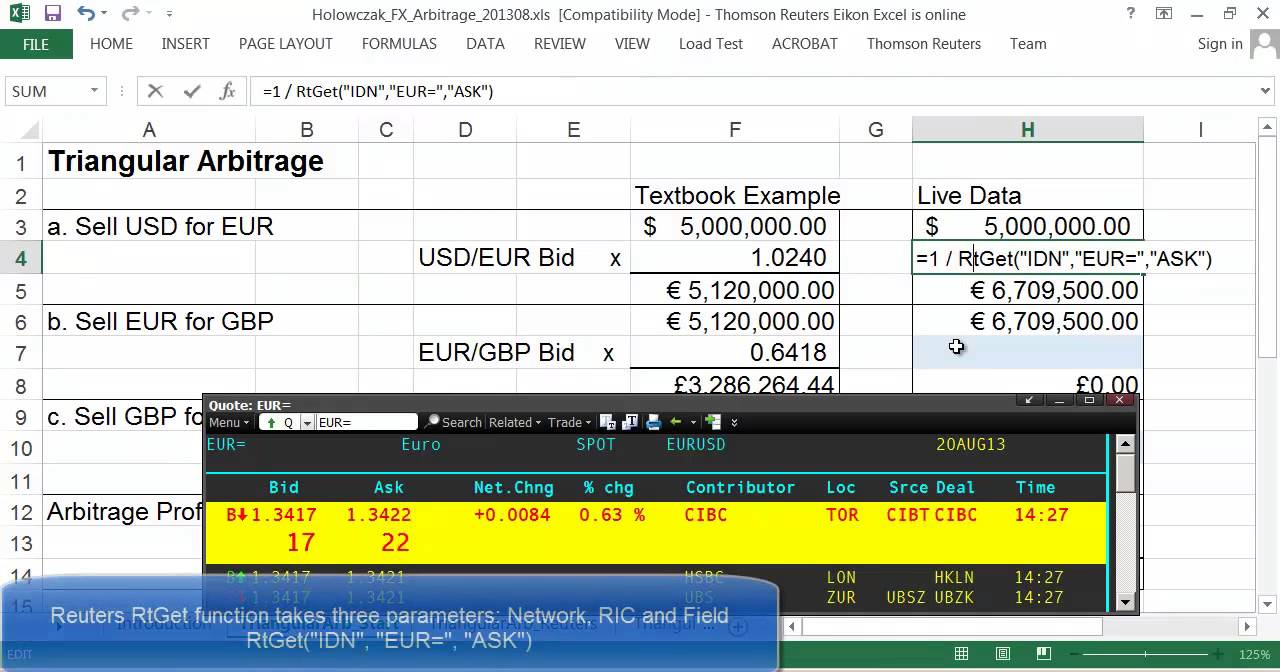Switch to the INSERT ribbon tab
1280x672 pixels.
point(185,44)
